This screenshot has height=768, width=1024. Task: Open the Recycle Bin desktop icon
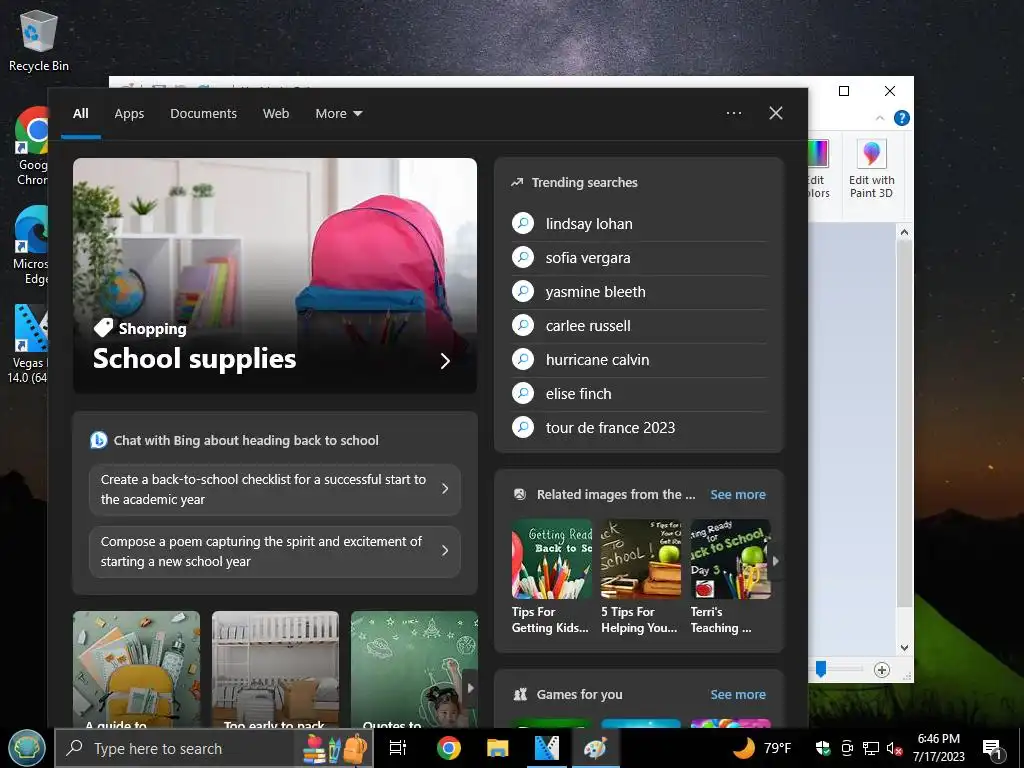point(39,40)
